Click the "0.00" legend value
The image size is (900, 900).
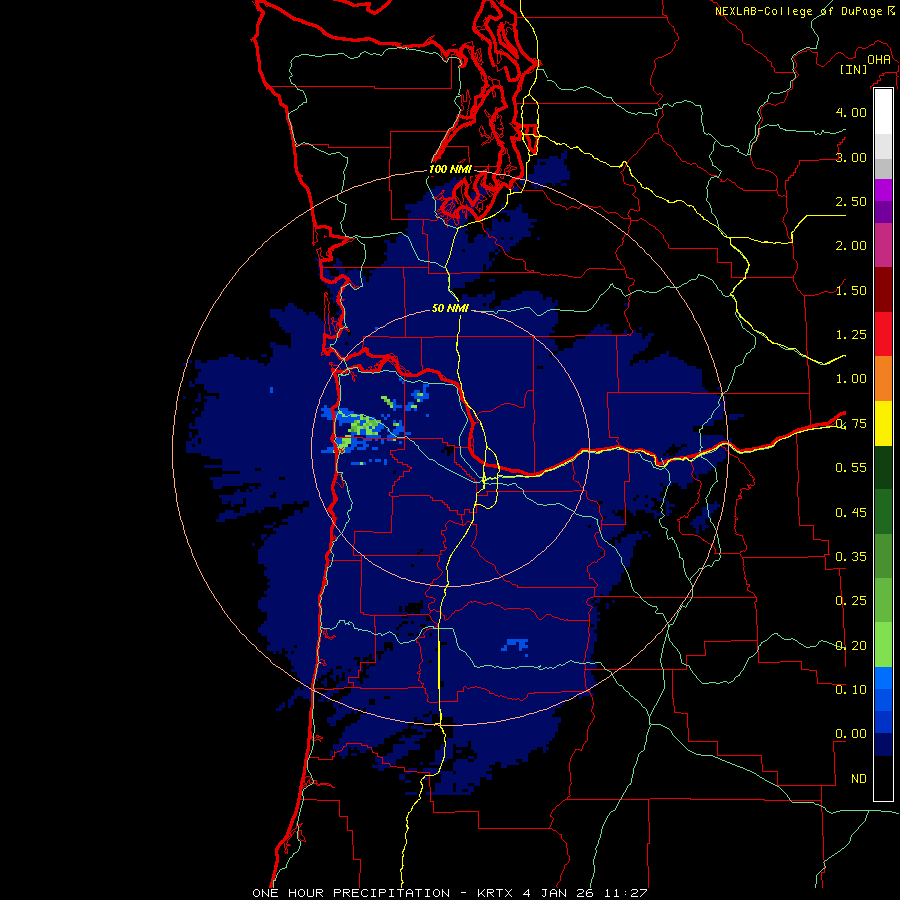[x=851, y=734]
